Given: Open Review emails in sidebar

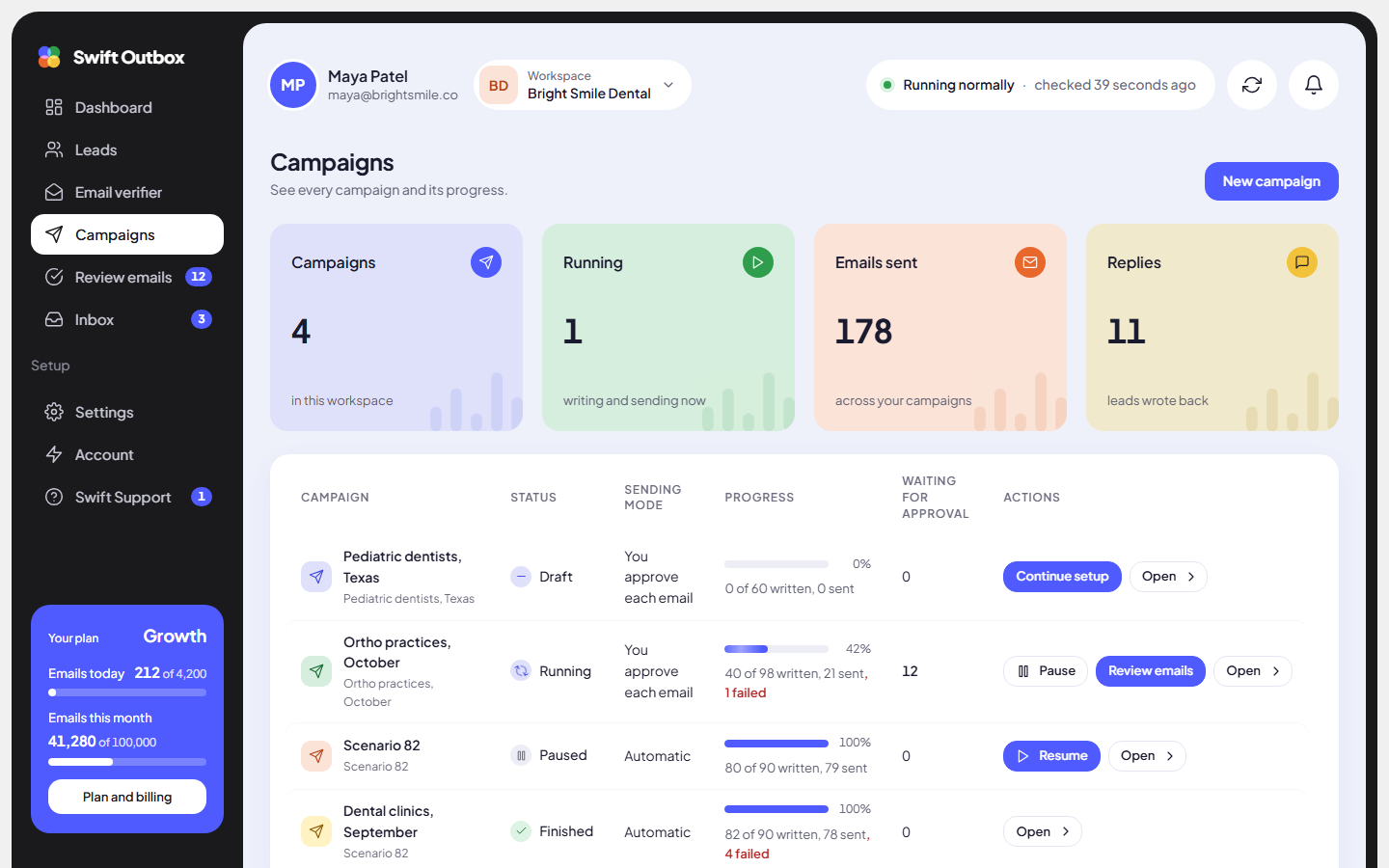Looking at the screenshot, I should click(x=127, y=277).
